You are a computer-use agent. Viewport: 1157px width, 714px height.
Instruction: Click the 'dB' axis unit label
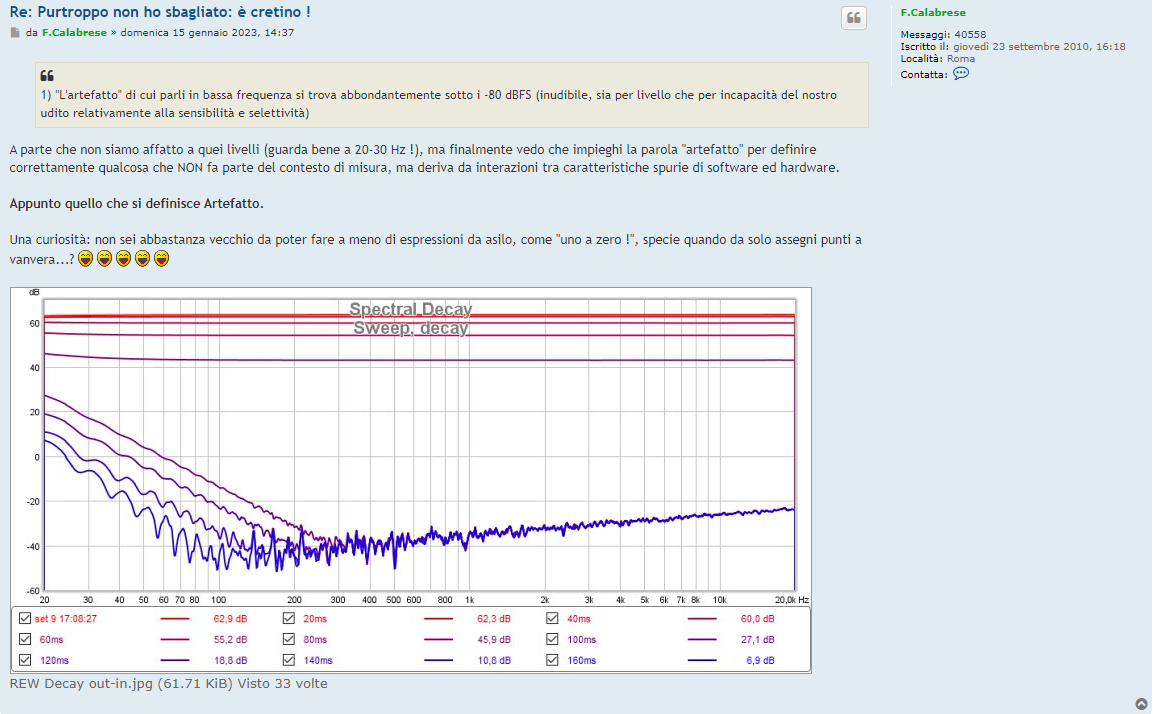tap(34, 292)
